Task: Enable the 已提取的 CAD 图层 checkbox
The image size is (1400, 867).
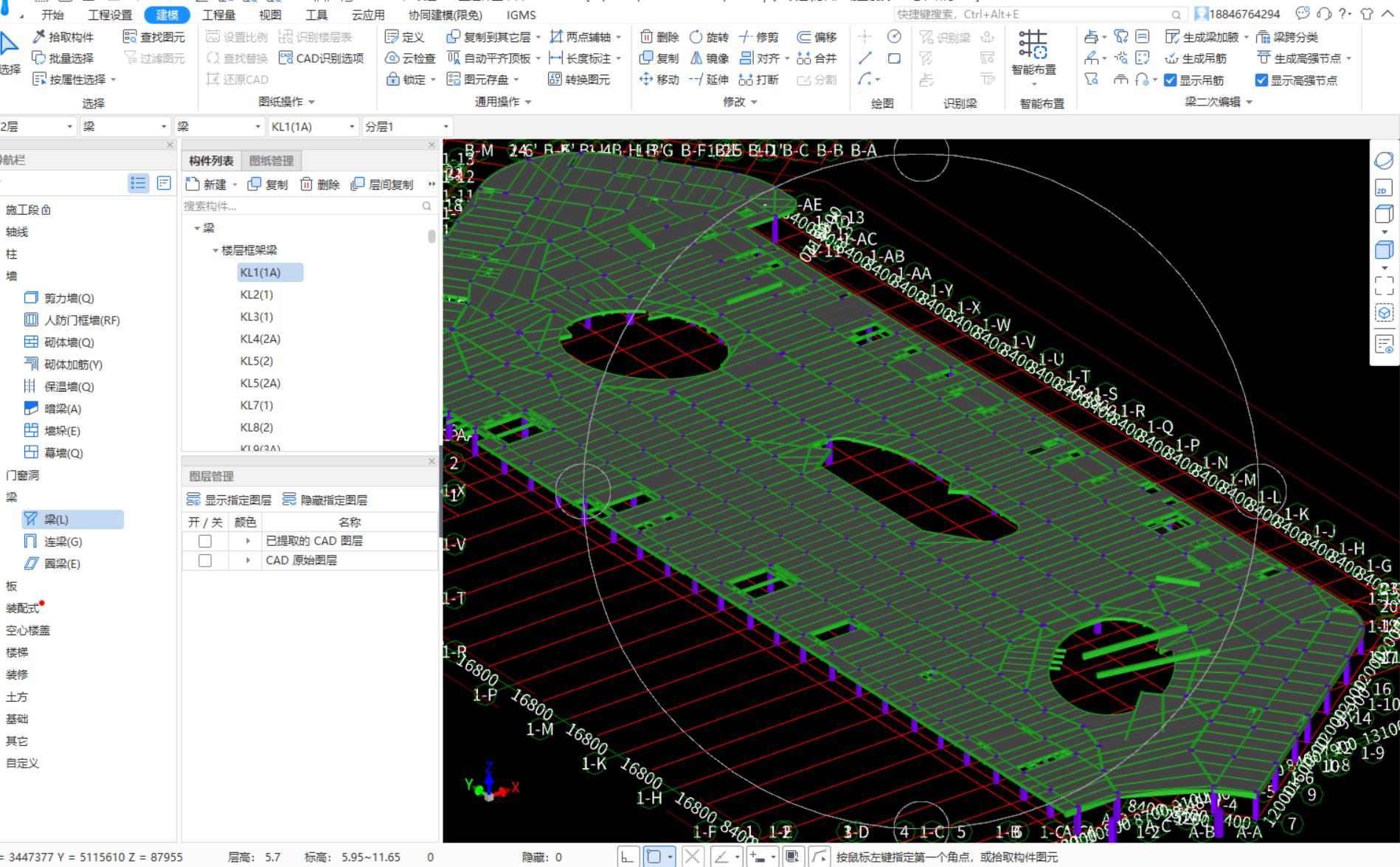Action: click(x=205, y=541)
